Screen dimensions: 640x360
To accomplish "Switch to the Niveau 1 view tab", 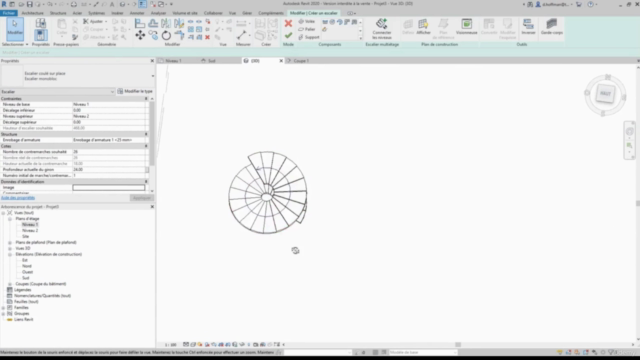I will pos(173,60).
